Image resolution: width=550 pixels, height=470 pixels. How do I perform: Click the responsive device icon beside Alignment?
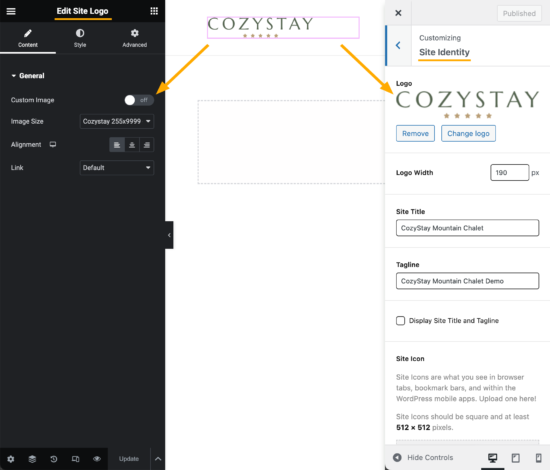click(x=53, y=145)
